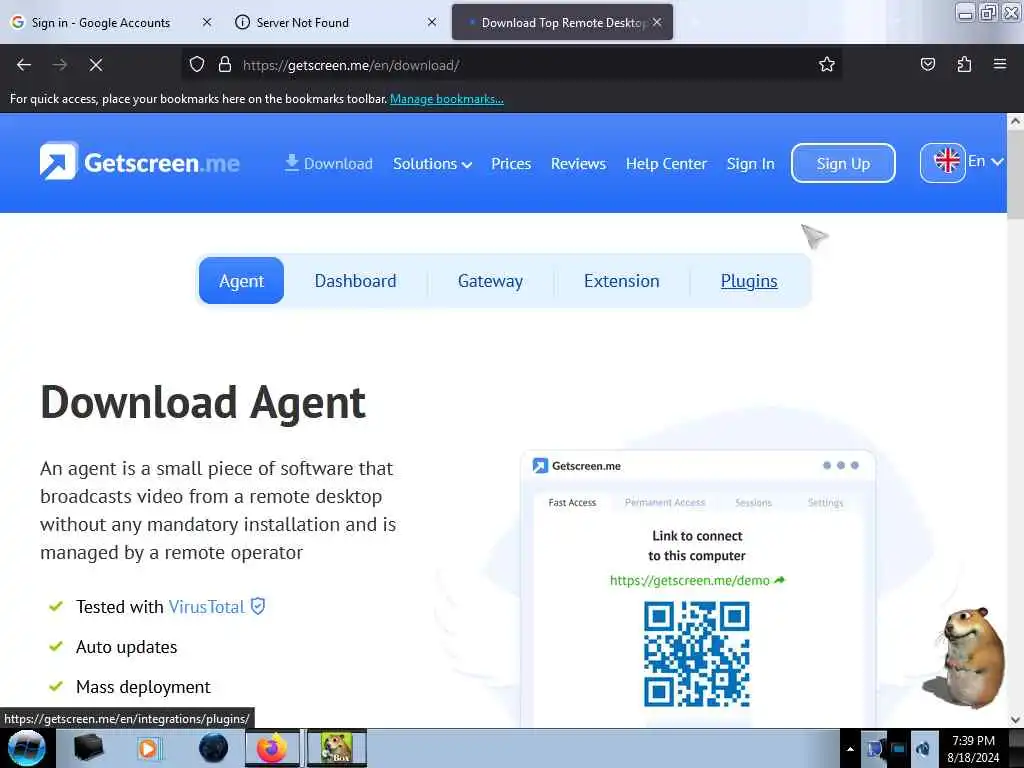Expand the En language dropdown

click(x=985, y=161)
